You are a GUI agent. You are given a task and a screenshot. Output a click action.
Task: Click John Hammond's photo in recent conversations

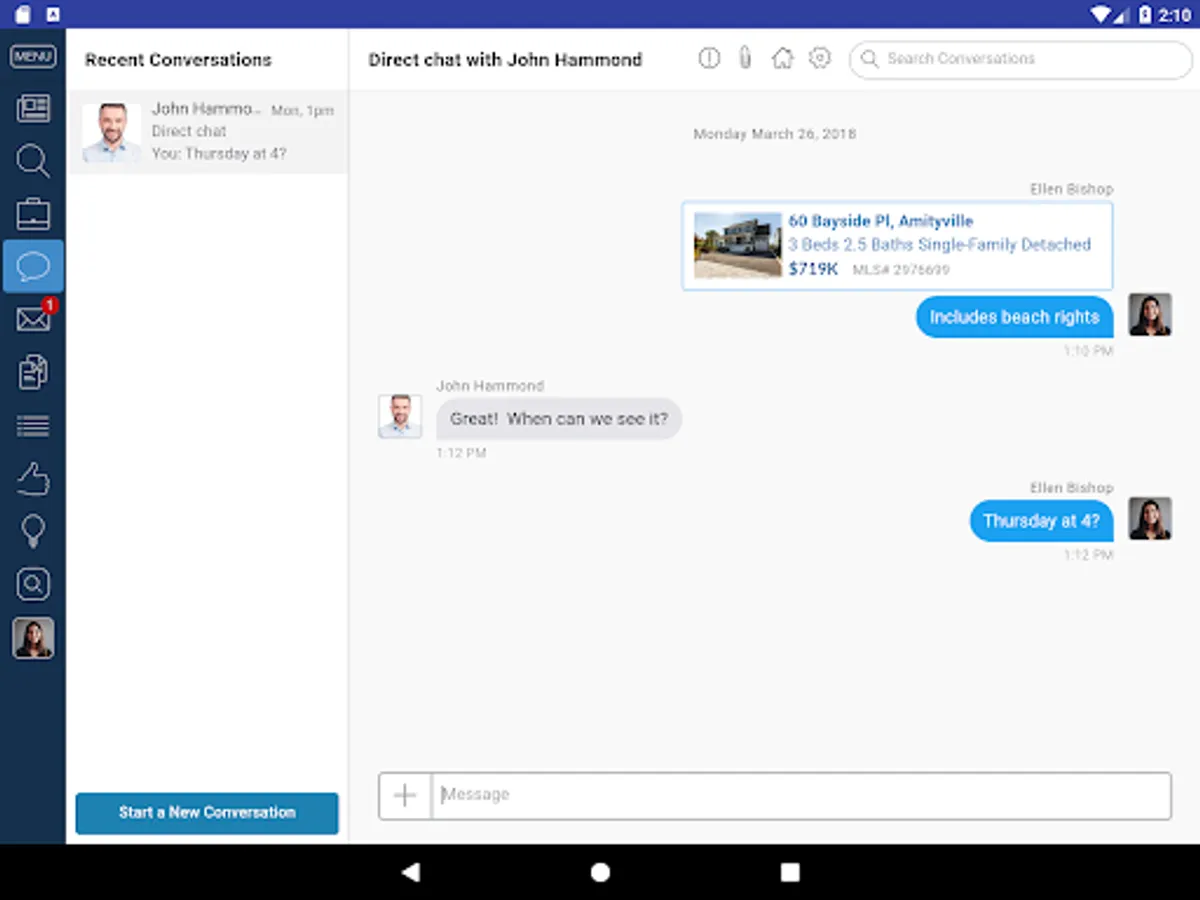pyautogui.click(x=111, y=133)
